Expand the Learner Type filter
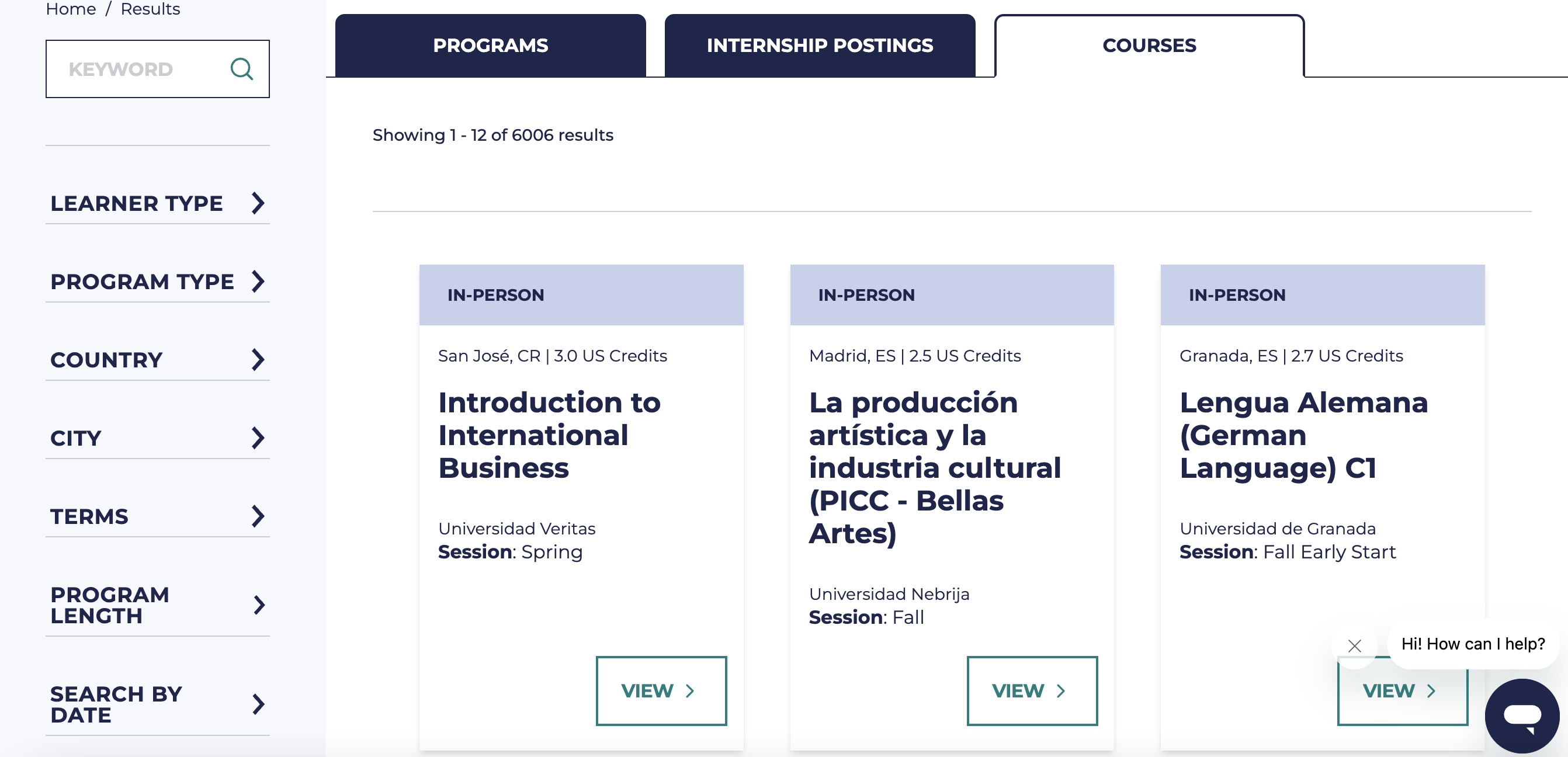The image size is (1568, 757). pyautogui.click(x=157, y=203)
